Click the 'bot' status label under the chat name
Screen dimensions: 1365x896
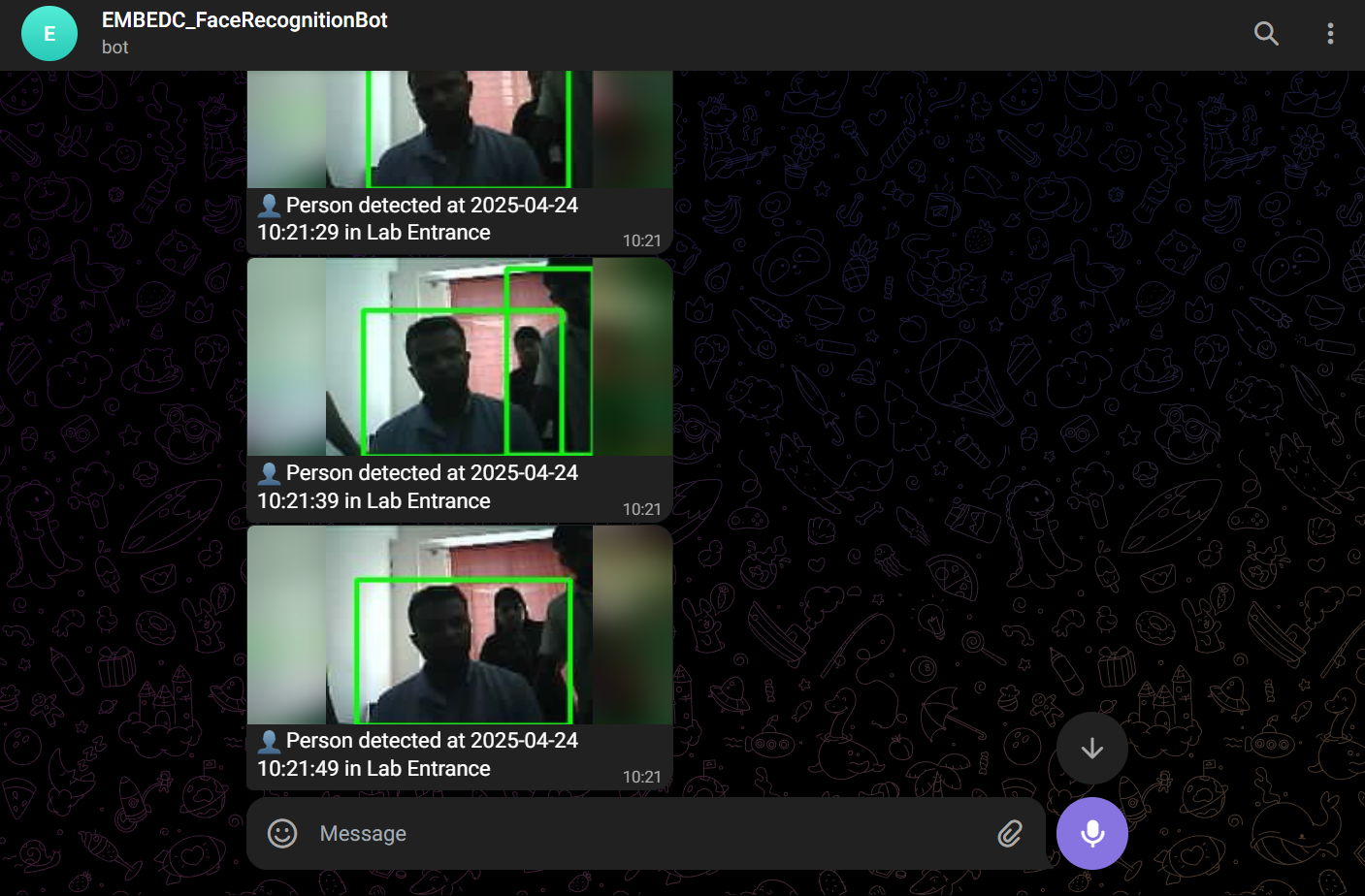pos(114,47)
